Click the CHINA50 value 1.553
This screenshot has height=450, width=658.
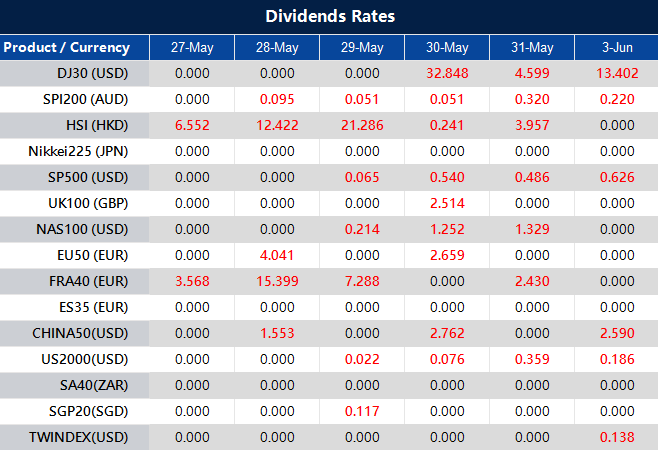277,333
